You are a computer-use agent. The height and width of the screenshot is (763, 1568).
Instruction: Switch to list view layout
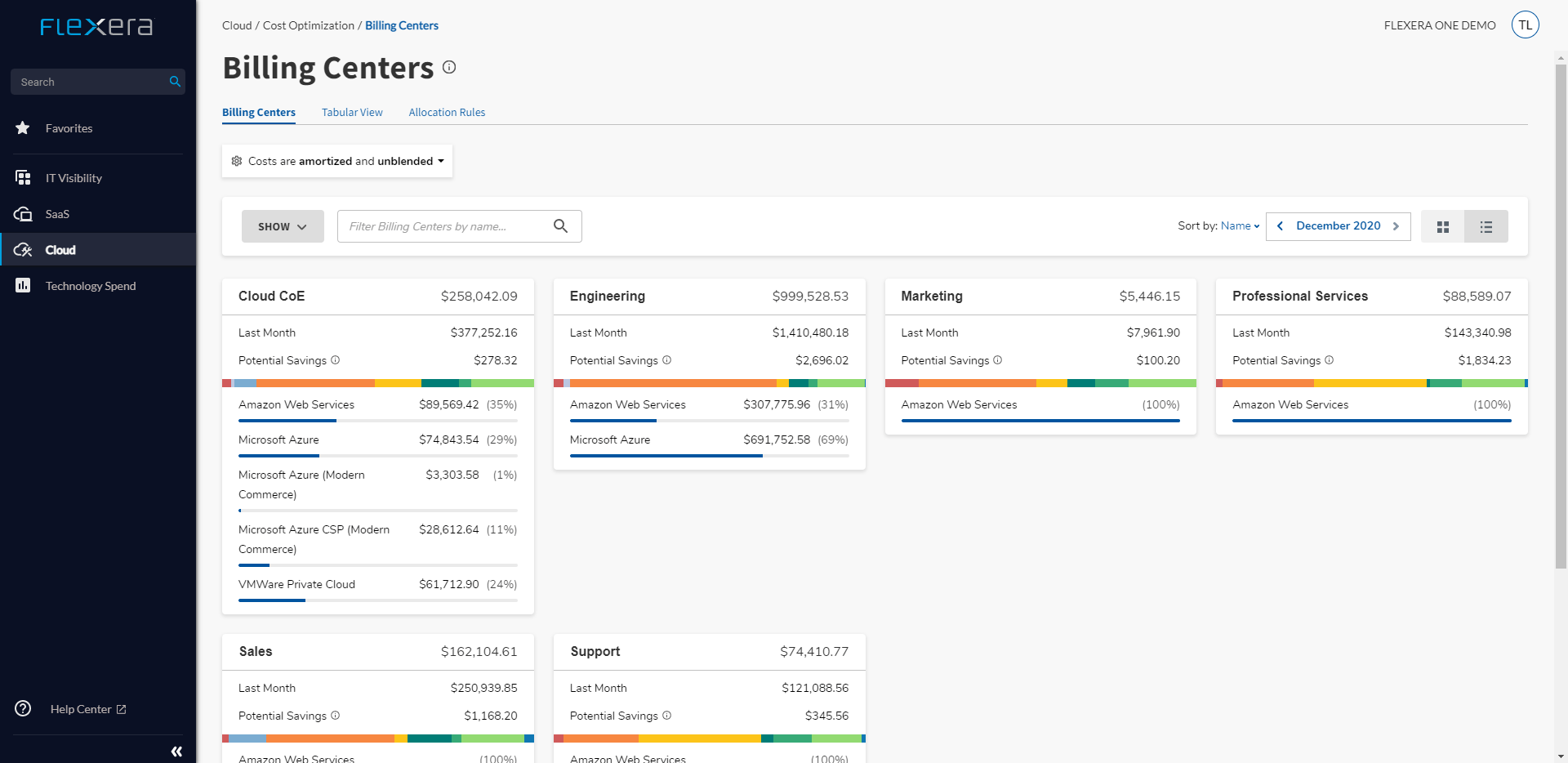(x=1486, y=226)
